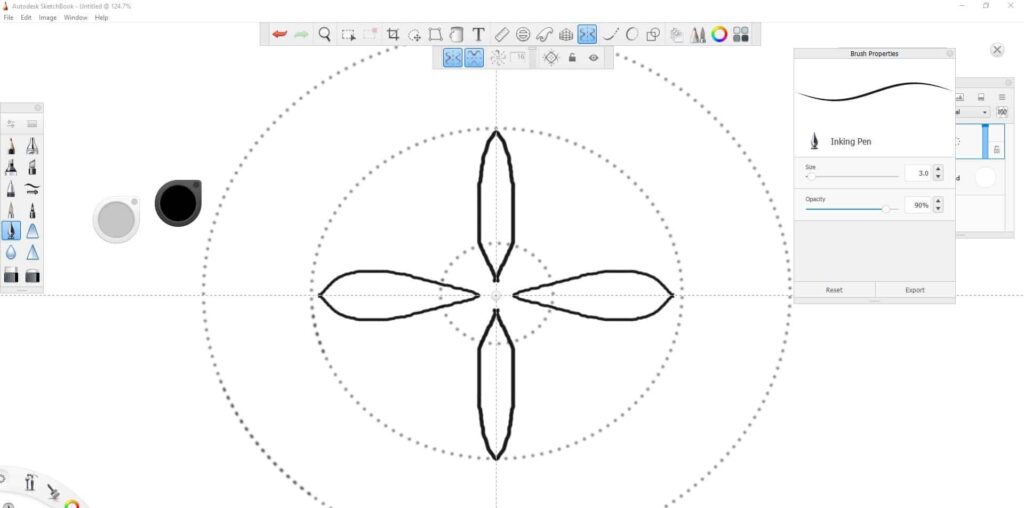Click the radial symmetry count field

(x=518, y=57)
